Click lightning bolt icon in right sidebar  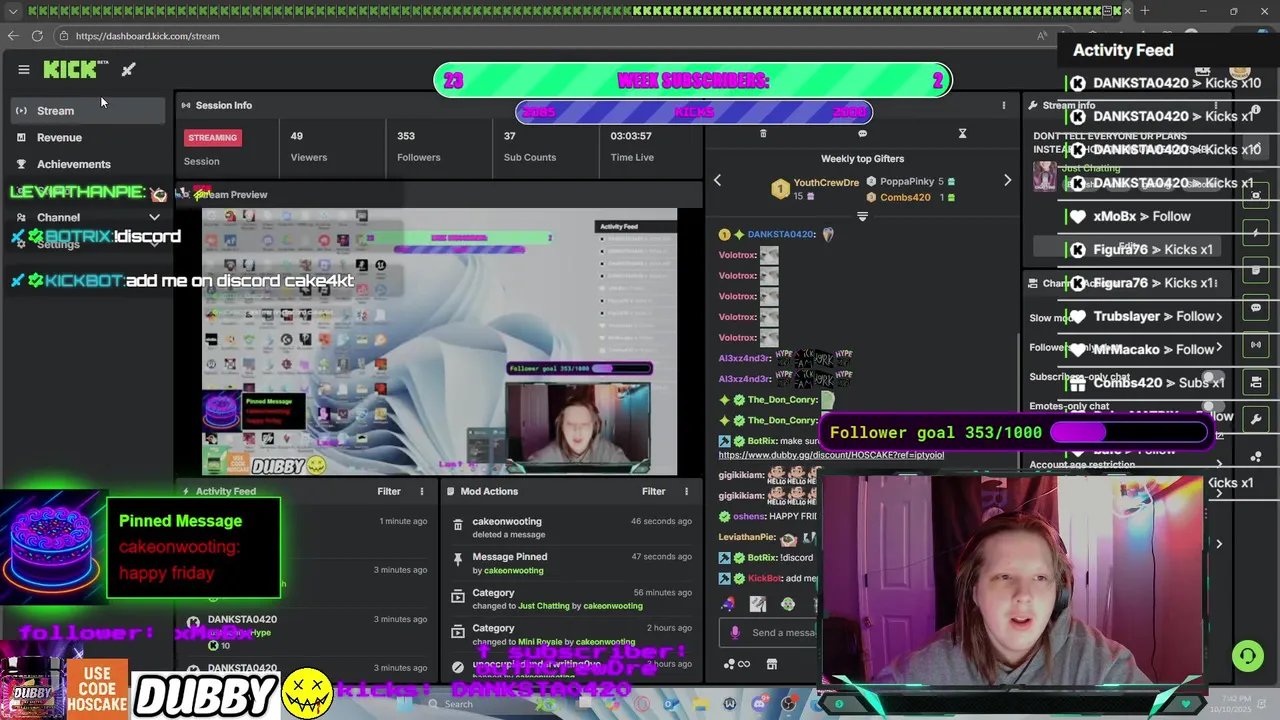[1256, 233]
